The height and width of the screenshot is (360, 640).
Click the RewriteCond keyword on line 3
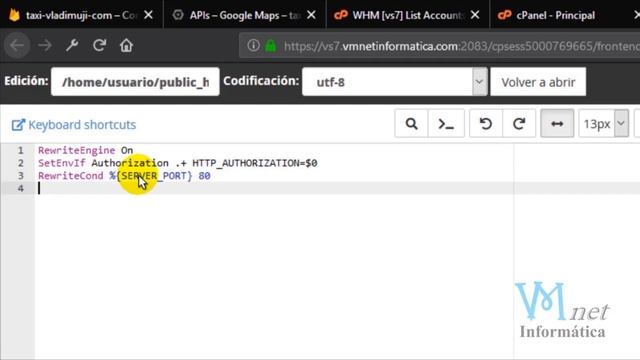click(x=71, y=176)
